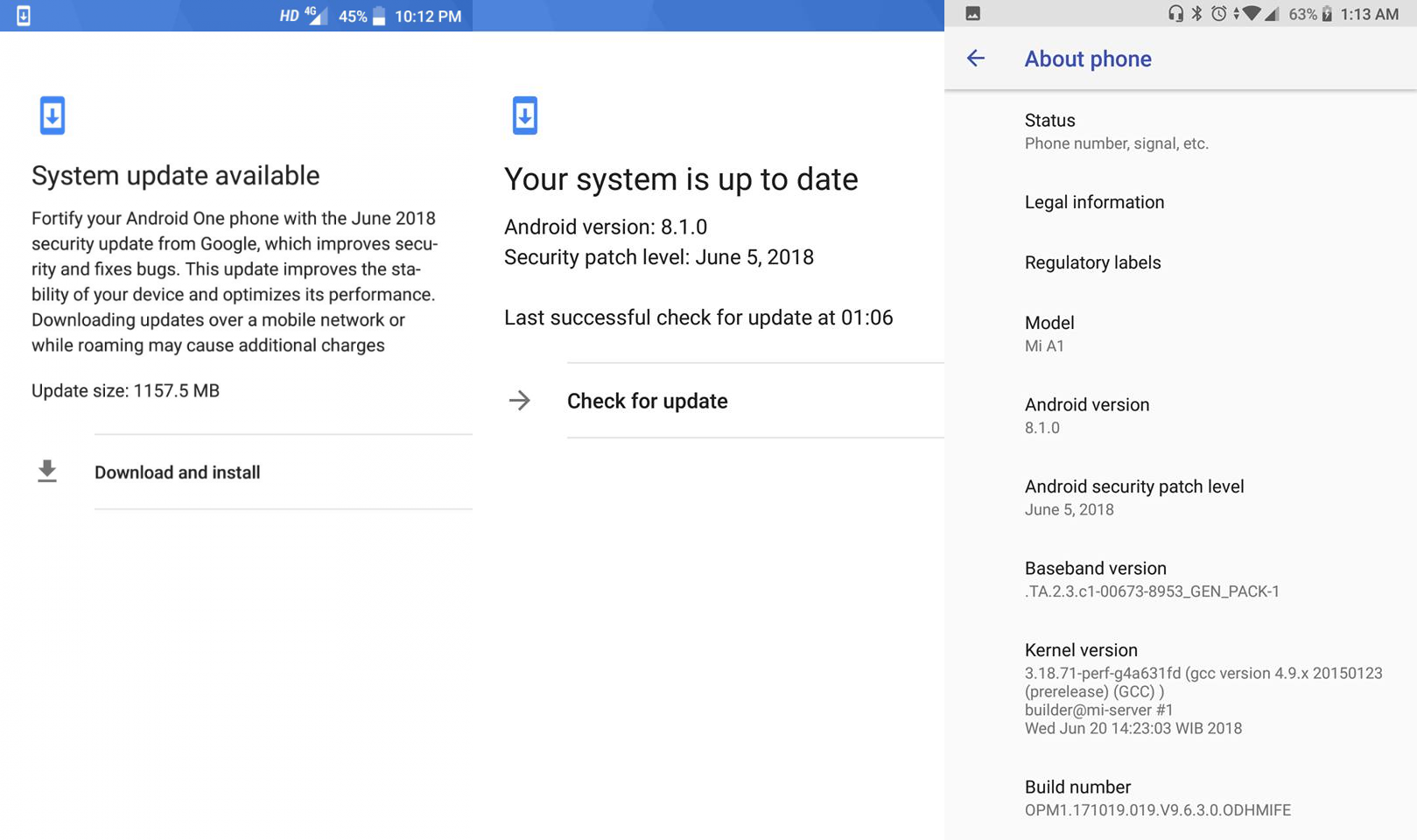Open Regulatory labels
1417x840 pixels.
(x=1092, y=262)
